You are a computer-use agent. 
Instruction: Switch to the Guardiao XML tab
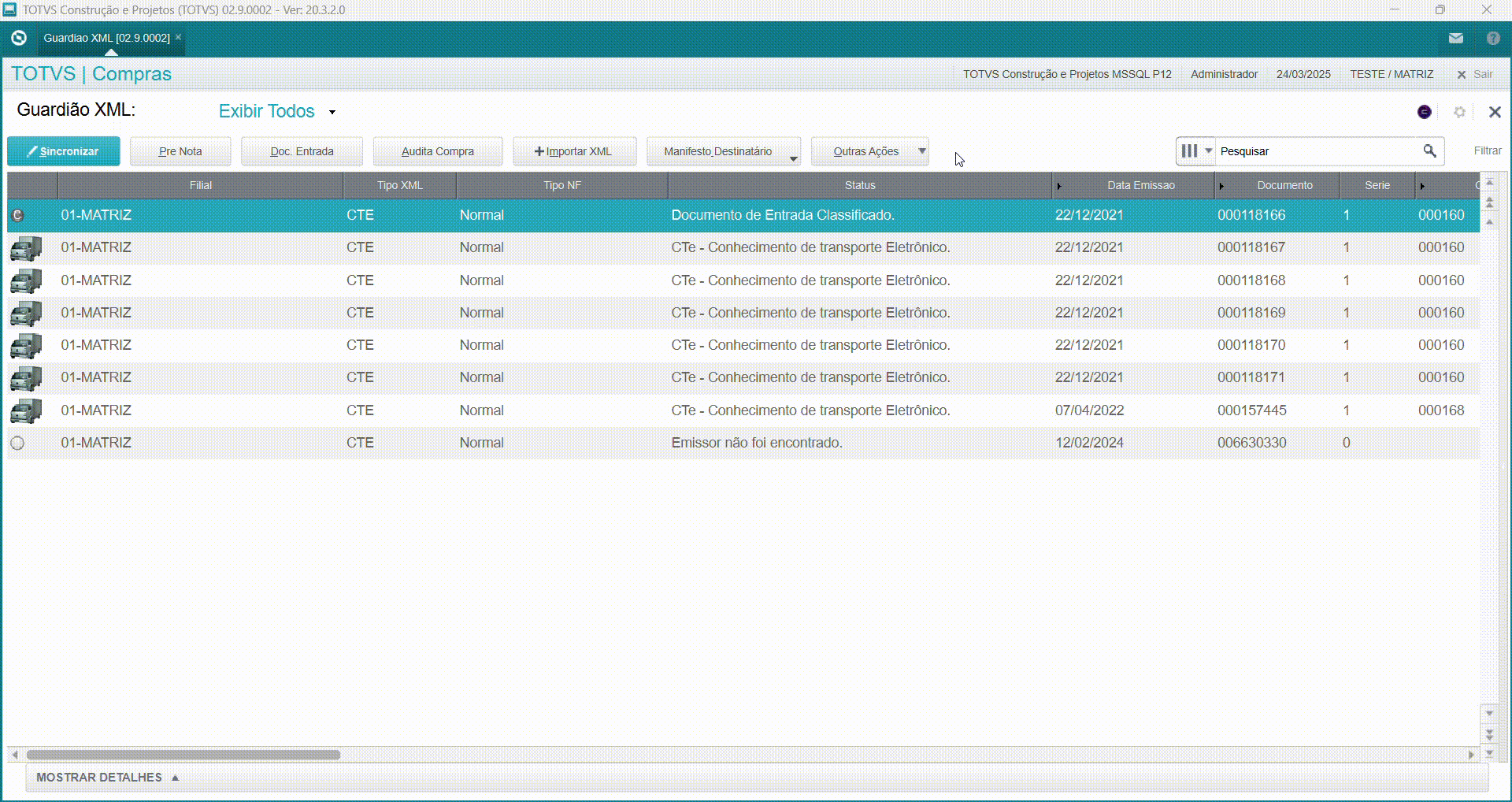click(x=107, y=38)
